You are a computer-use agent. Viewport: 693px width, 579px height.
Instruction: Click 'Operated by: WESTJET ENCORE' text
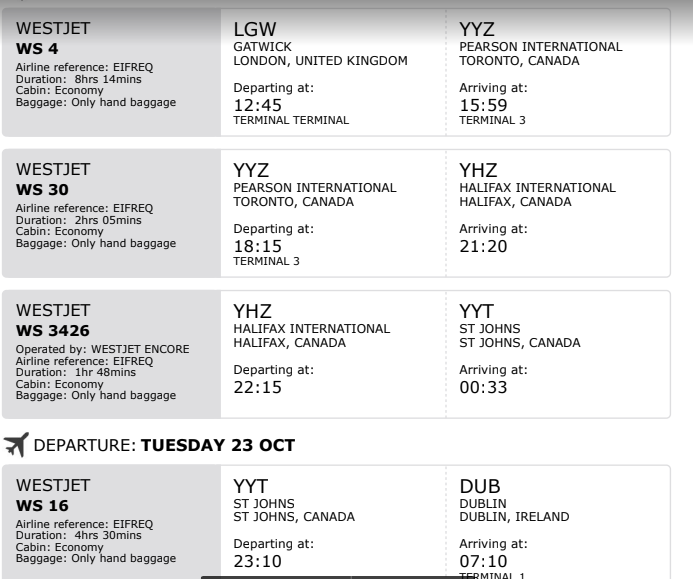click(x=102, y=349)
